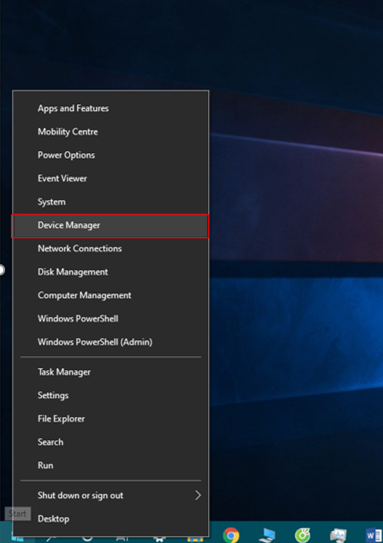This screenshot has height=543, width=383.
Task: Click the Windows Start button
Action: point(17,537)
